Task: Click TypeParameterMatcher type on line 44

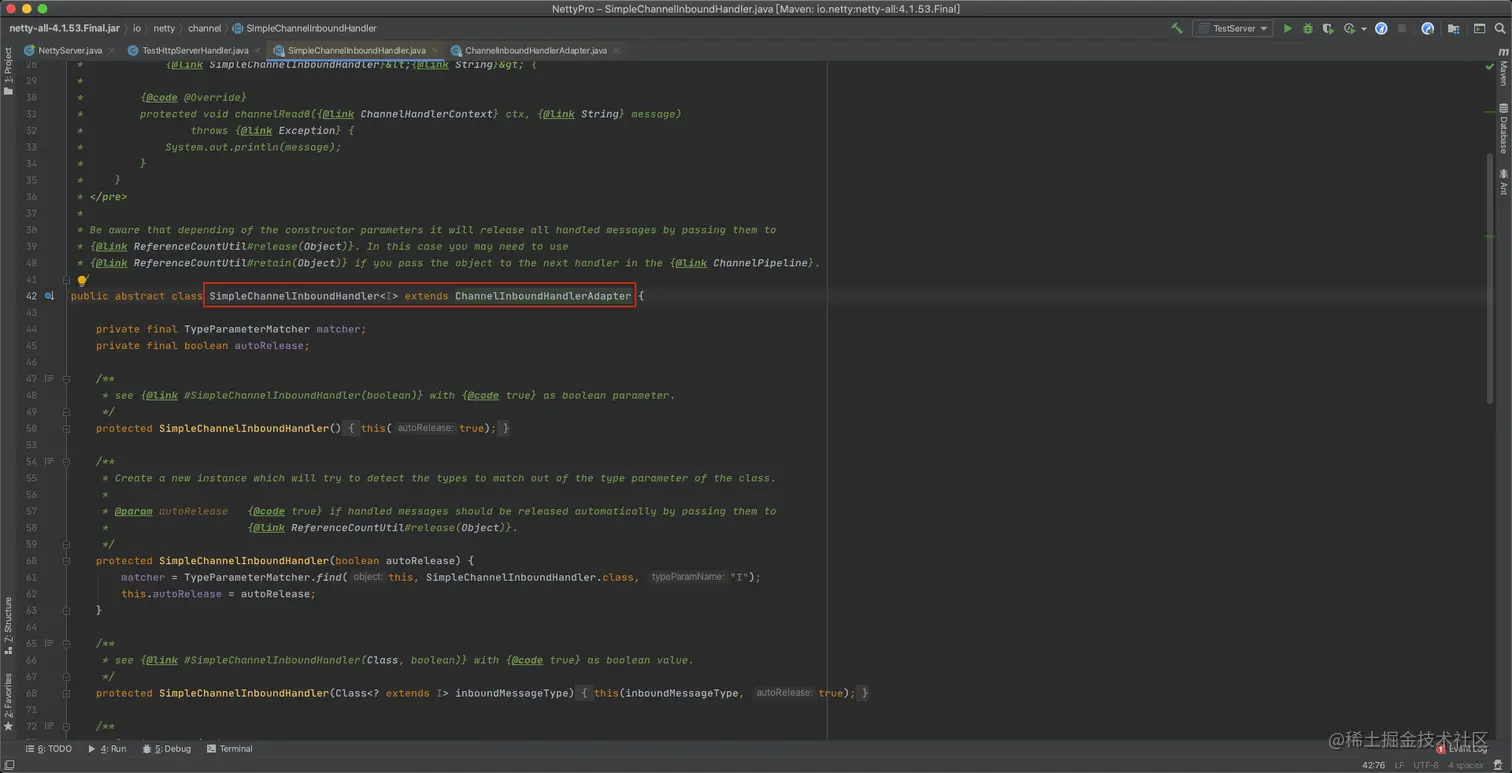Action: point(246,329)
